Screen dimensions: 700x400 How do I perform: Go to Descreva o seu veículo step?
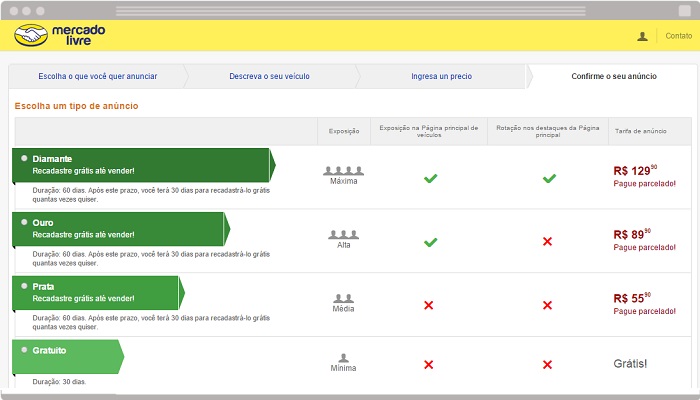pos(269,76)
